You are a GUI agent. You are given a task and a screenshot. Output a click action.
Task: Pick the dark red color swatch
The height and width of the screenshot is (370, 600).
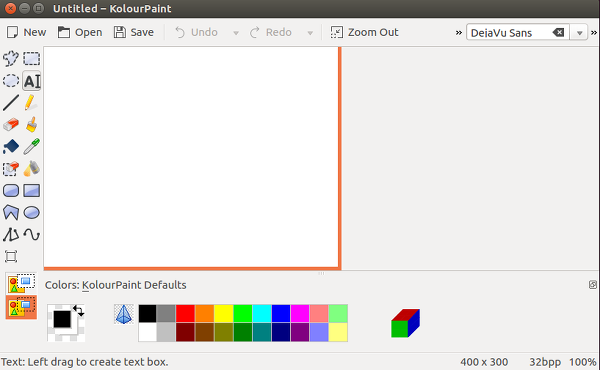[x=185, y=332]
